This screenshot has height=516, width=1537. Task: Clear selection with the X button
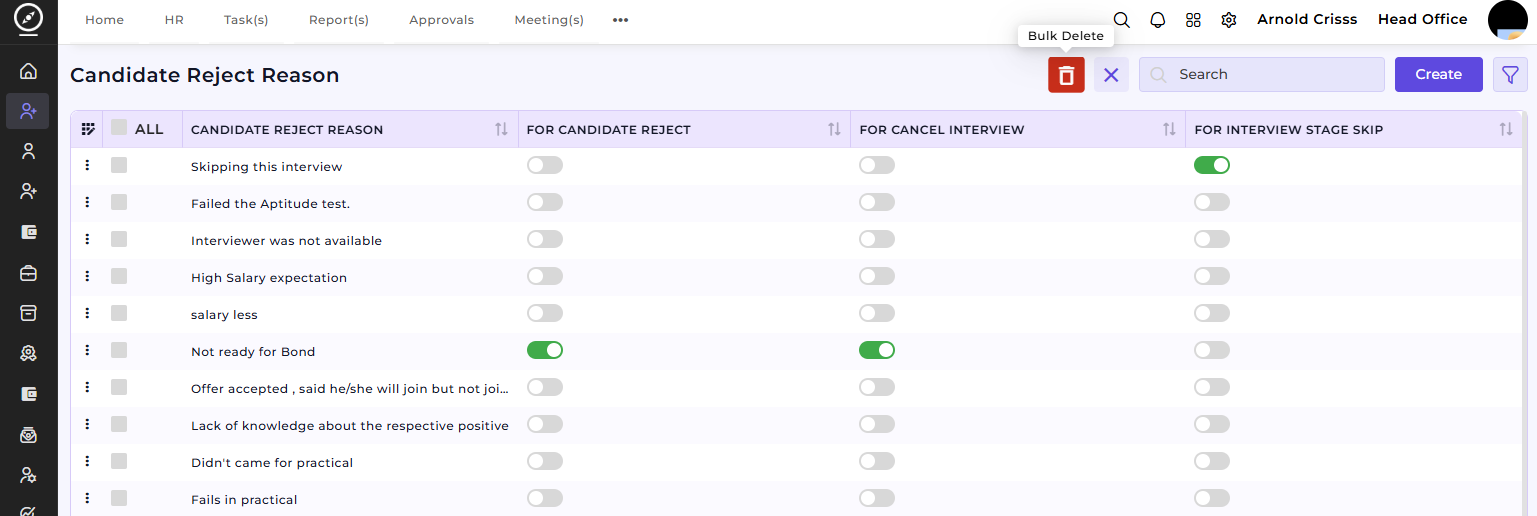[x=1111, y=75]
